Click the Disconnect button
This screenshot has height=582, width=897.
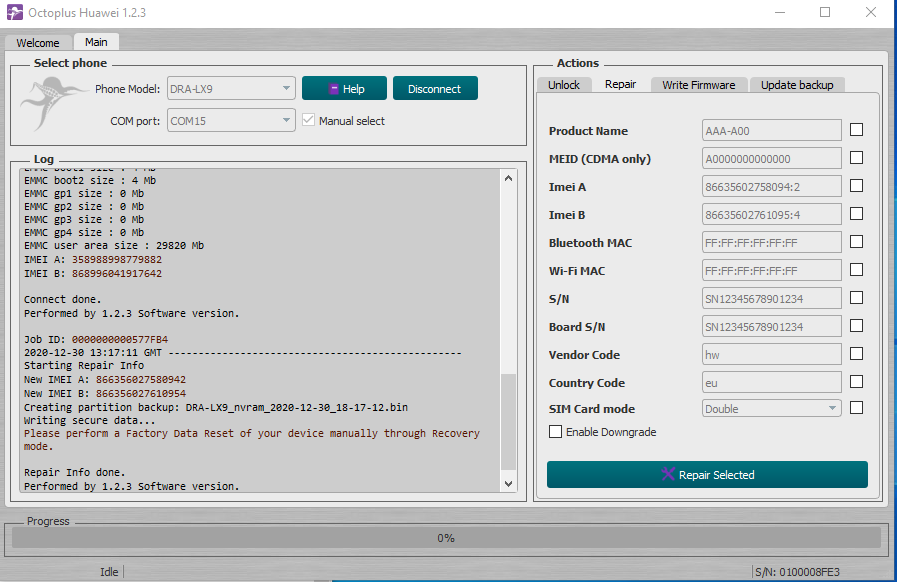coord(435,89)
